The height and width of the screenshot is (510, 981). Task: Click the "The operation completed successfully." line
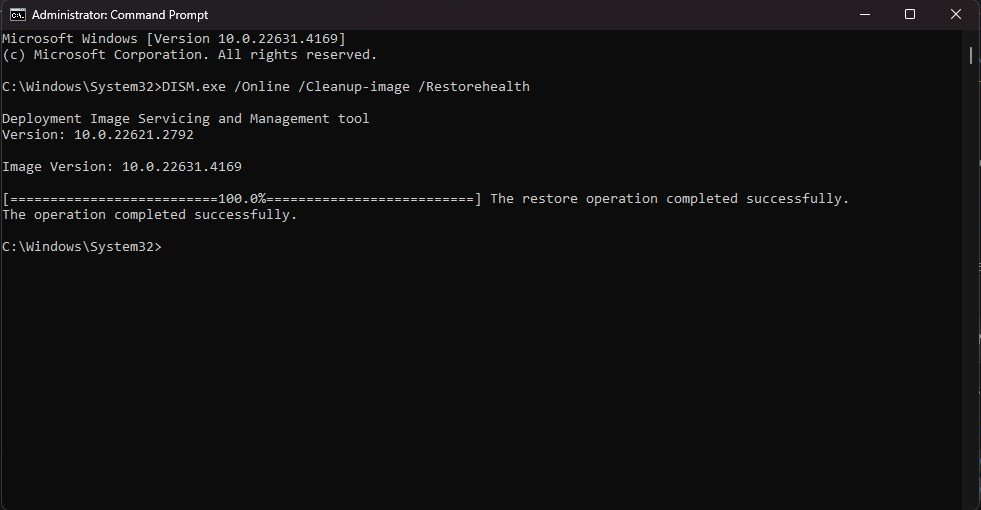click(x=150, y=215)
